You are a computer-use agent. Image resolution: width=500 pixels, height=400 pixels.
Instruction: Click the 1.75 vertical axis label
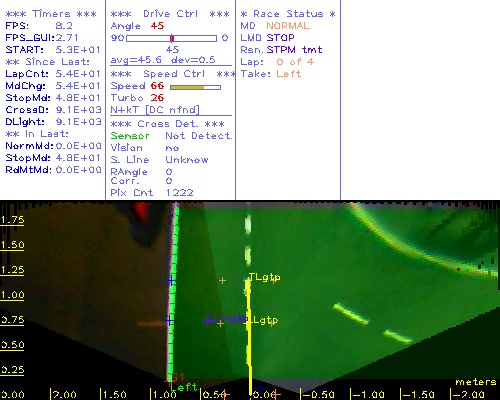[12, 220]
